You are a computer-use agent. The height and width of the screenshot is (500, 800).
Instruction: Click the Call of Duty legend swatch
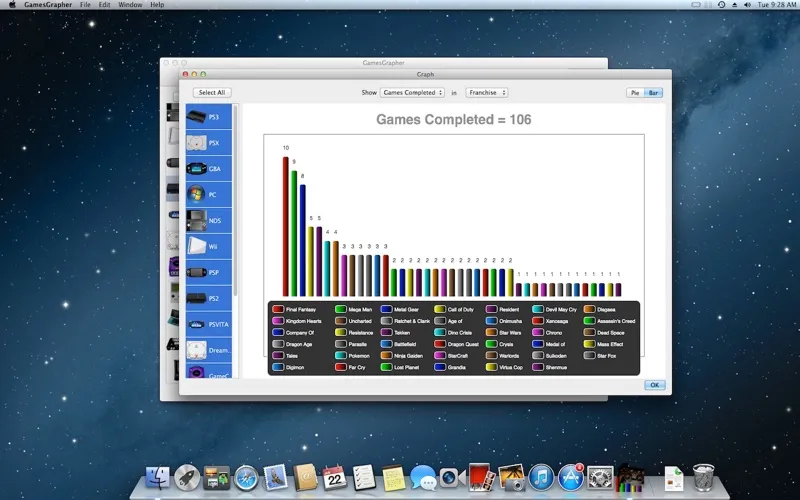pos(440,309)
